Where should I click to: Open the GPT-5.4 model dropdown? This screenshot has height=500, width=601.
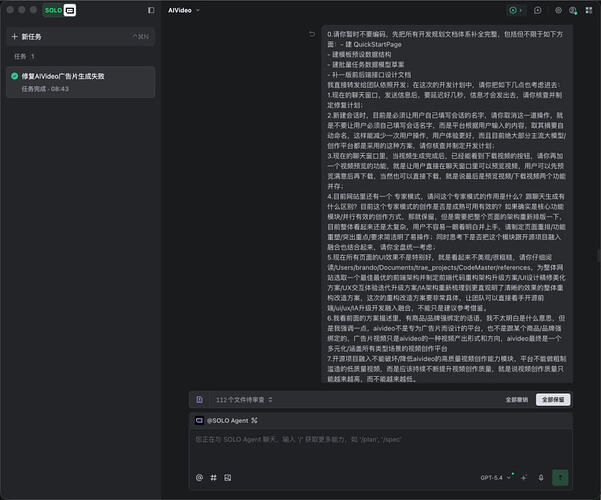pyautogui.click(x=496, y=478)
